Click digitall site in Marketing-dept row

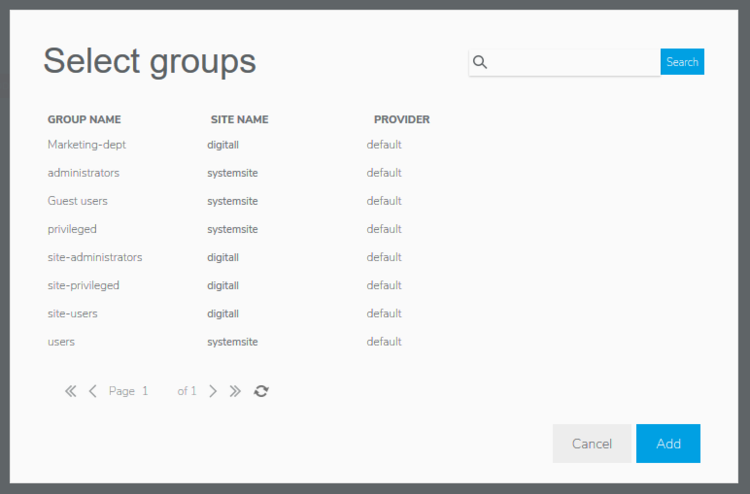223,145
